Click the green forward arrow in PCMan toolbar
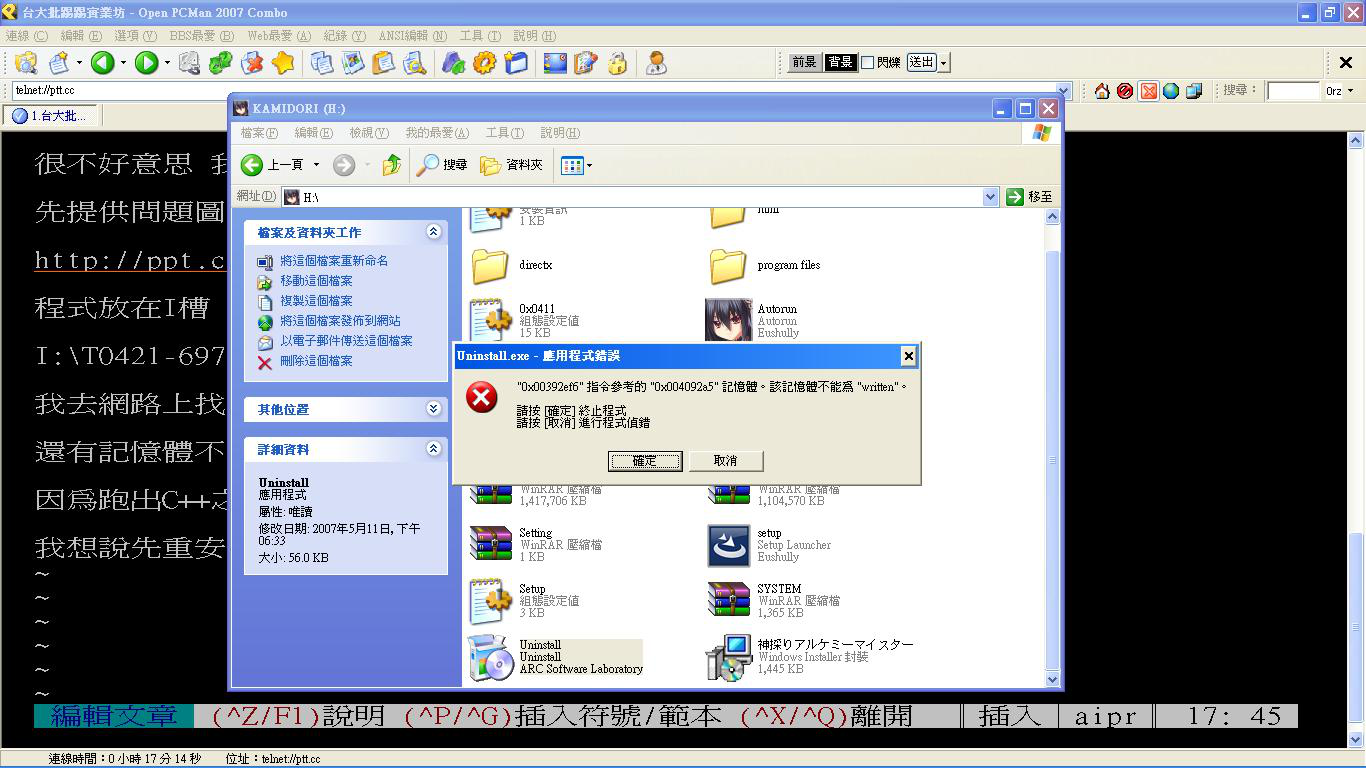This screenshot has width=1366, height=768. (146, 63)
